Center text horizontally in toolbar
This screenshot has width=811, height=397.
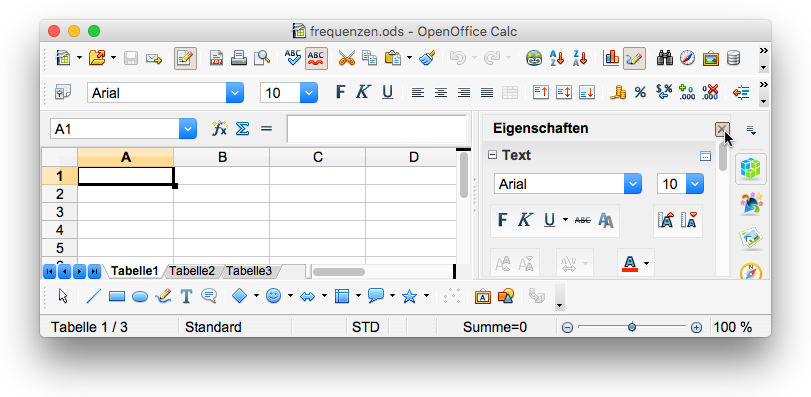tap(441, 93)
